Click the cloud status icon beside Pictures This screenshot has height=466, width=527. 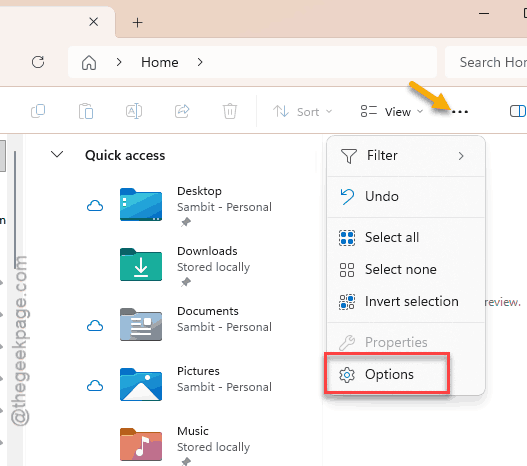95,385
